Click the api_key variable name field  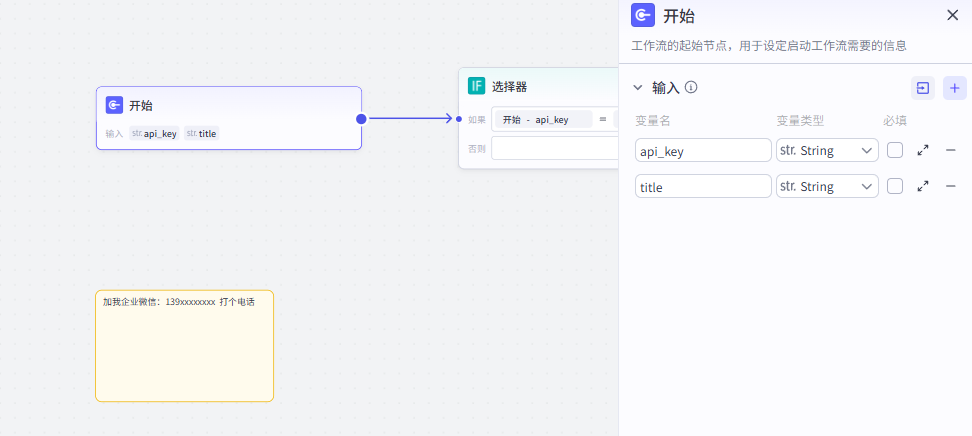703,150
